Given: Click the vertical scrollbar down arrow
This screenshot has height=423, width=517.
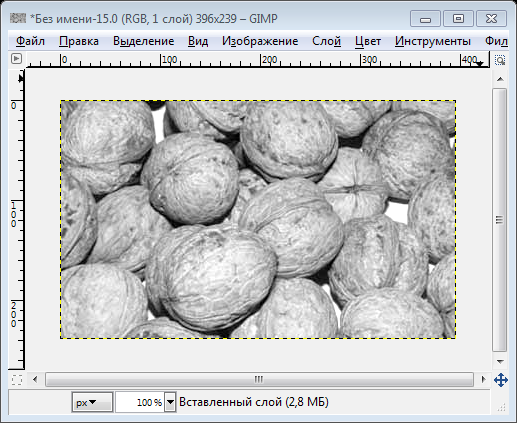Looking at the screenshot, I should (500, 361).
